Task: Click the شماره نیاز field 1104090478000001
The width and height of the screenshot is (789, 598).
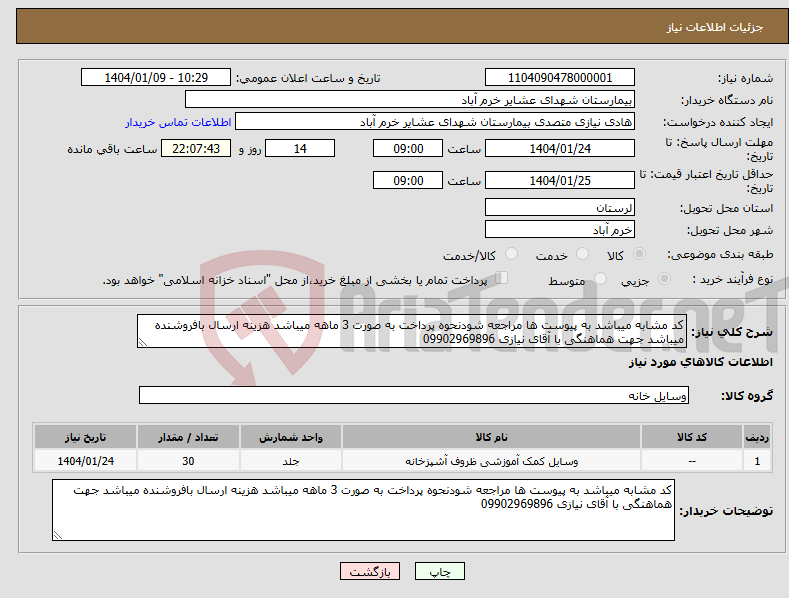Action: 560,78
